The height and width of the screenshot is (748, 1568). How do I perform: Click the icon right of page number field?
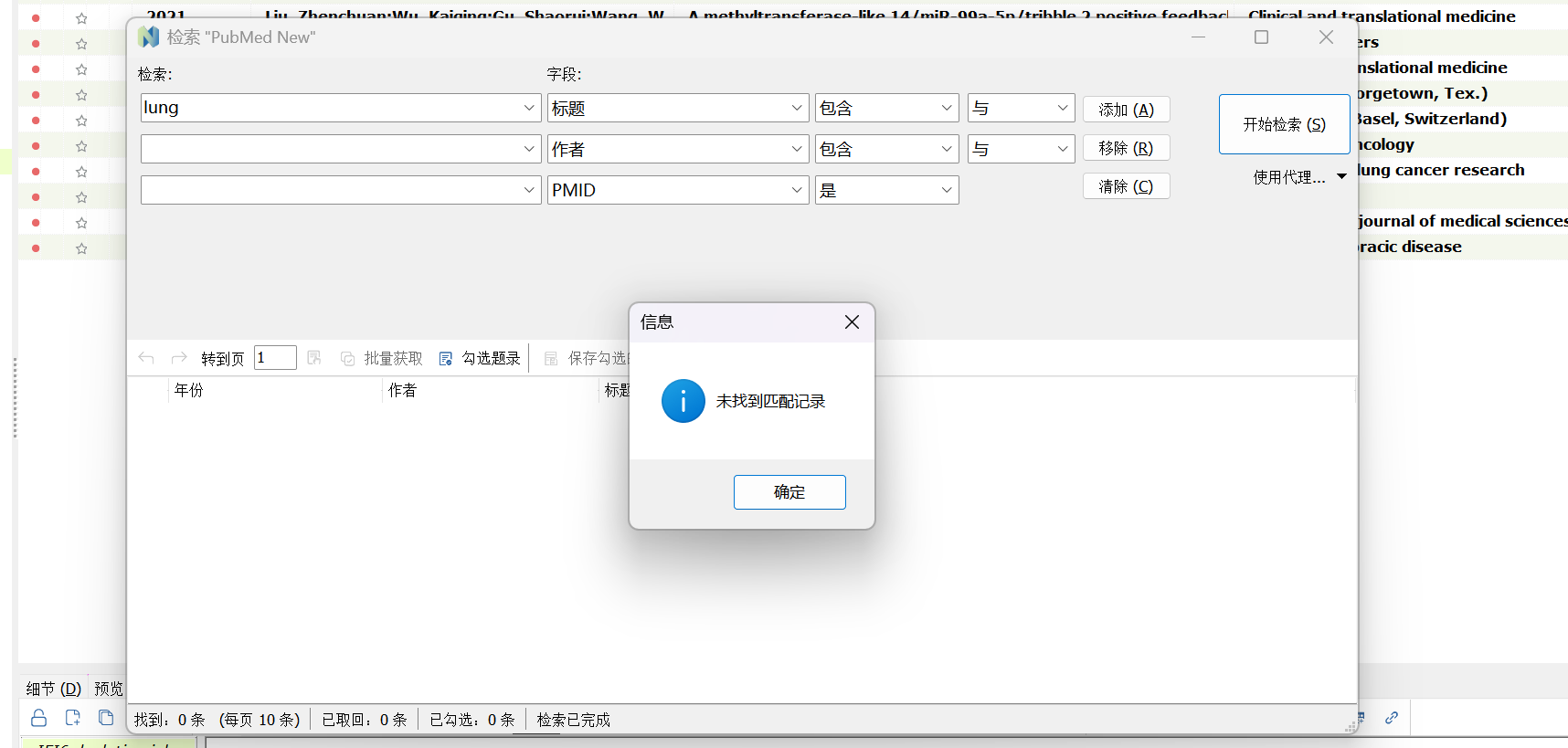click(314, 358)
